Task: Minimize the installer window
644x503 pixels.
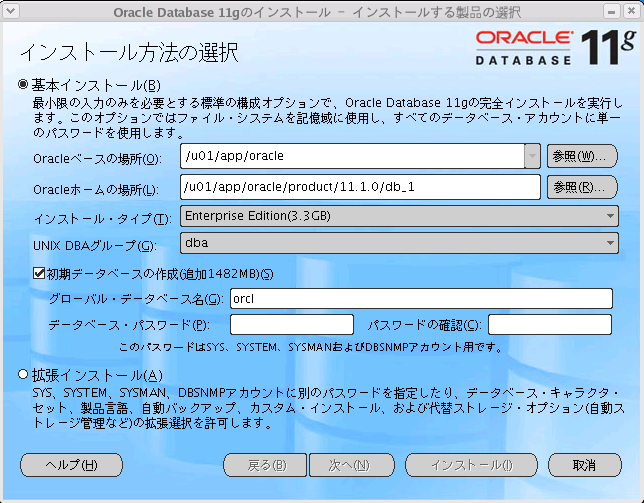Action: point(611,11)
